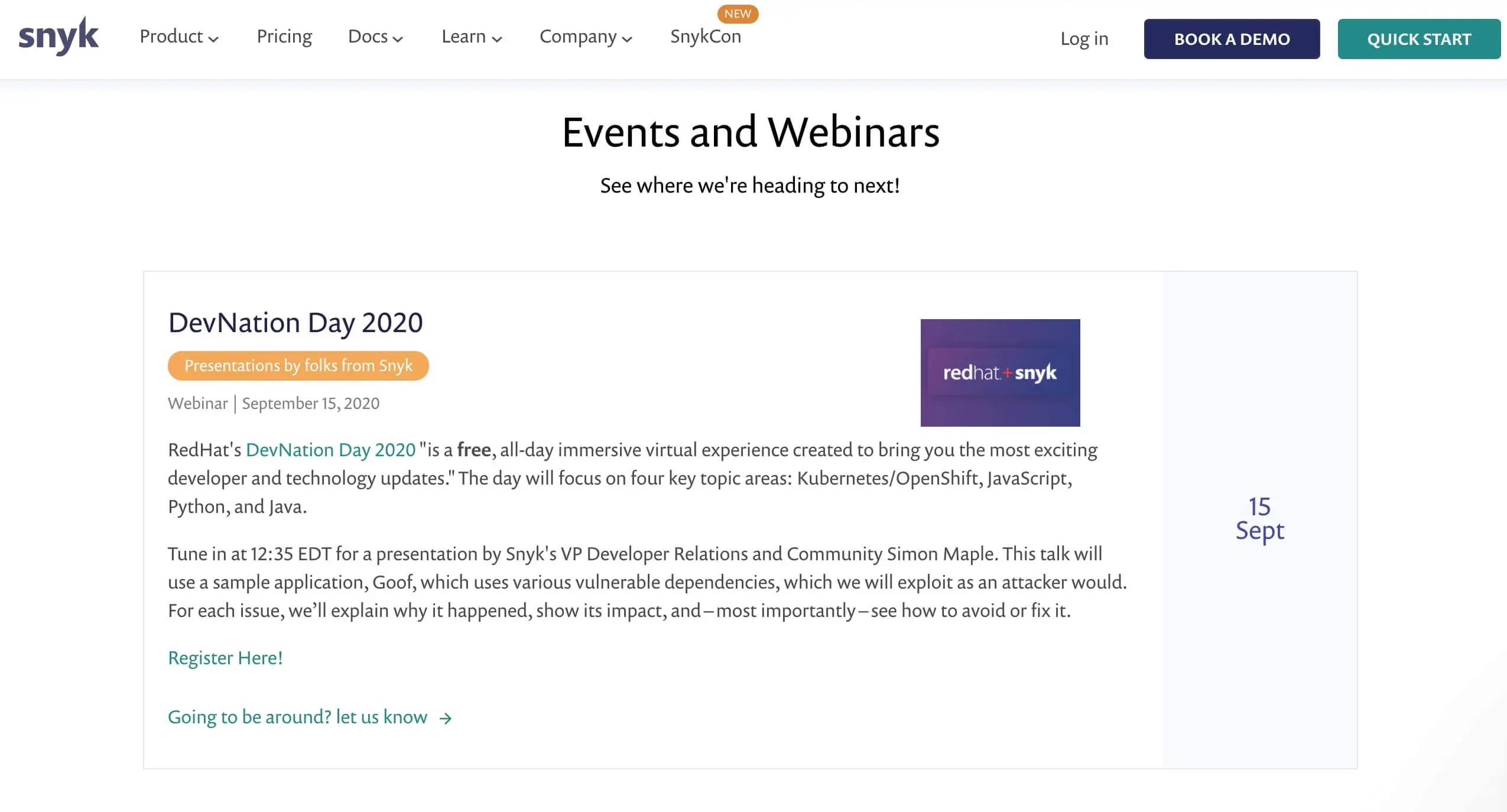Viewport: 1507px width, 812px height.
Task: Click the Register Here! link
Action: tap(225, 658)
